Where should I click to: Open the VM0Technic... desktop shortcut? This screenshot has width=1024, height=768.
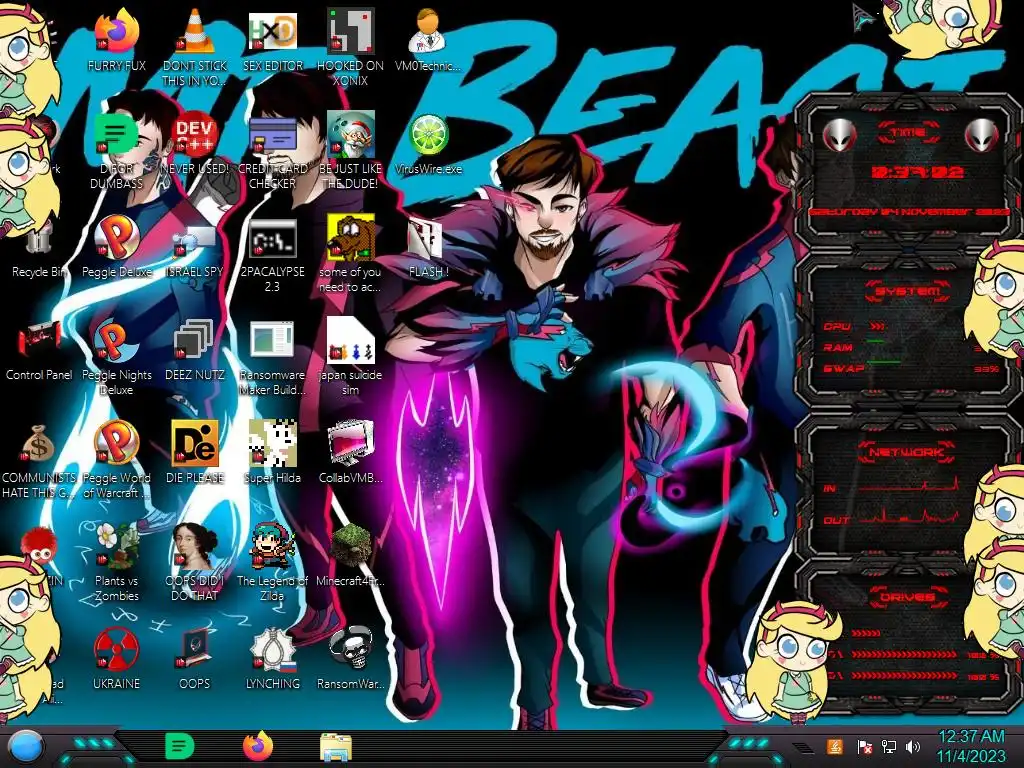(x=428, y=33)
